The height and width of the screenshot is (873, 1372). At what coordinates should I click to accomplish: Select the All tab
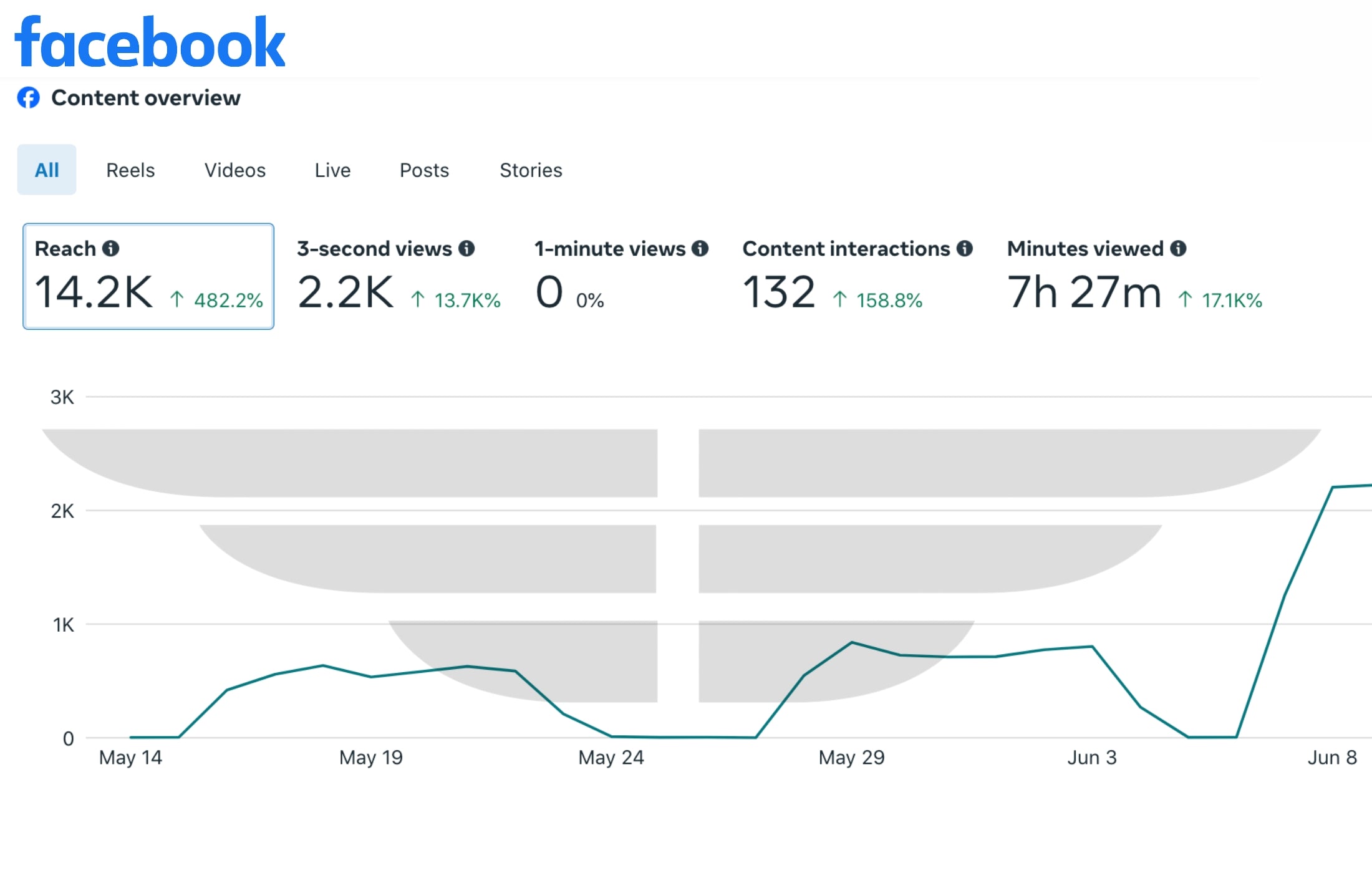(x=47, y=170)
